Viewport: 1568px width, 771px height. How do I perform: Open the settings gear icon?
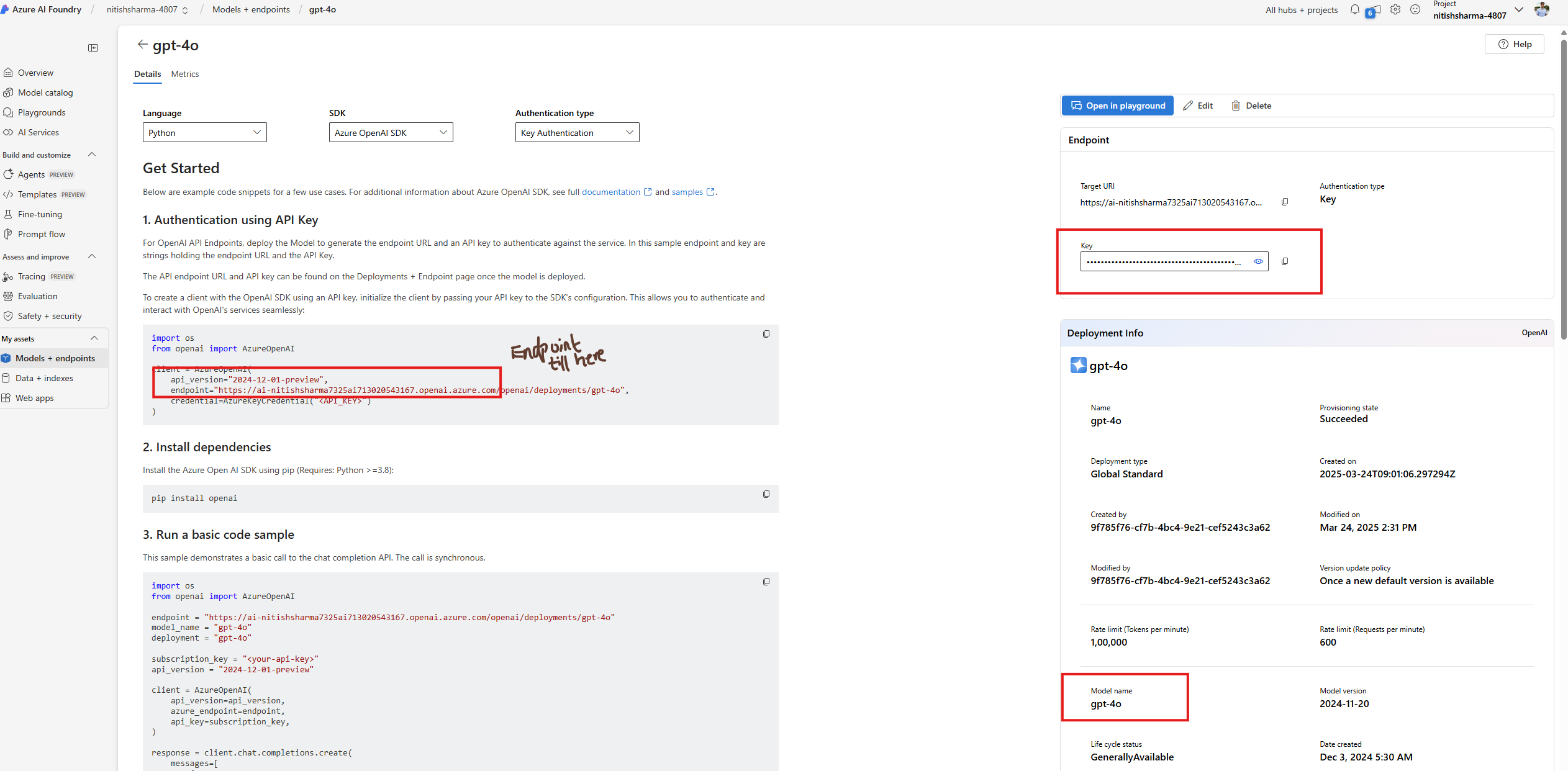[x=1395, y=9]
